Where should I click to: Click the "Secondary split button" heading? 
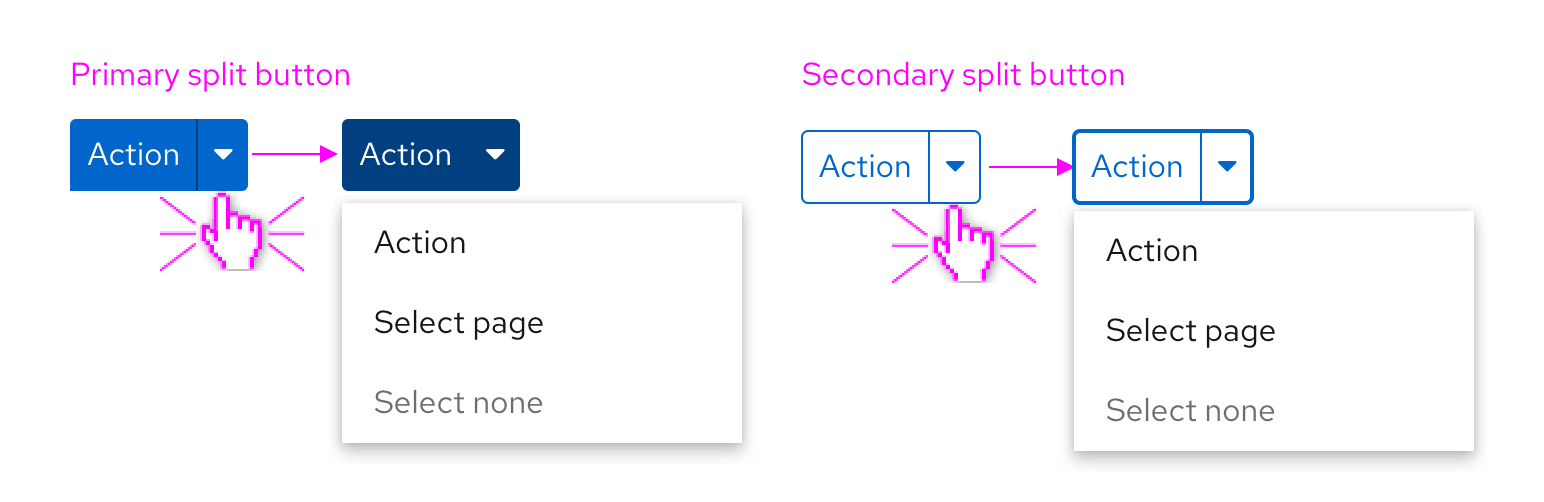coord(963,75)
